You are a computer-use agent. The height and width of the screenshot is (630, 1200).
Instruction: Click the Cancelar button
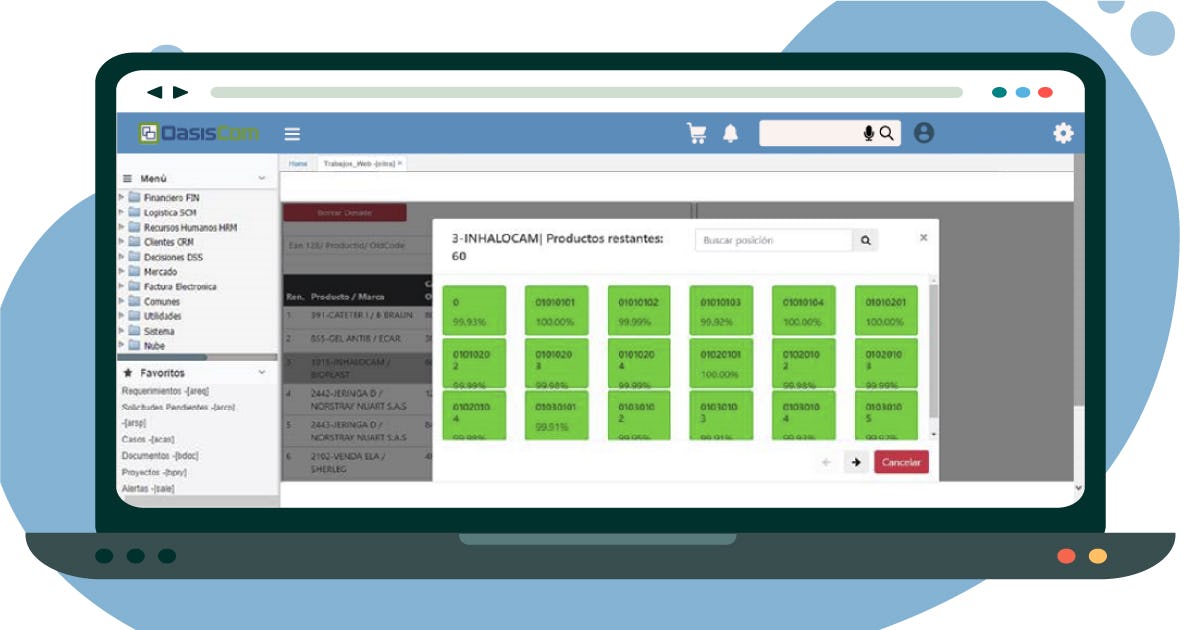click(901, 462)
